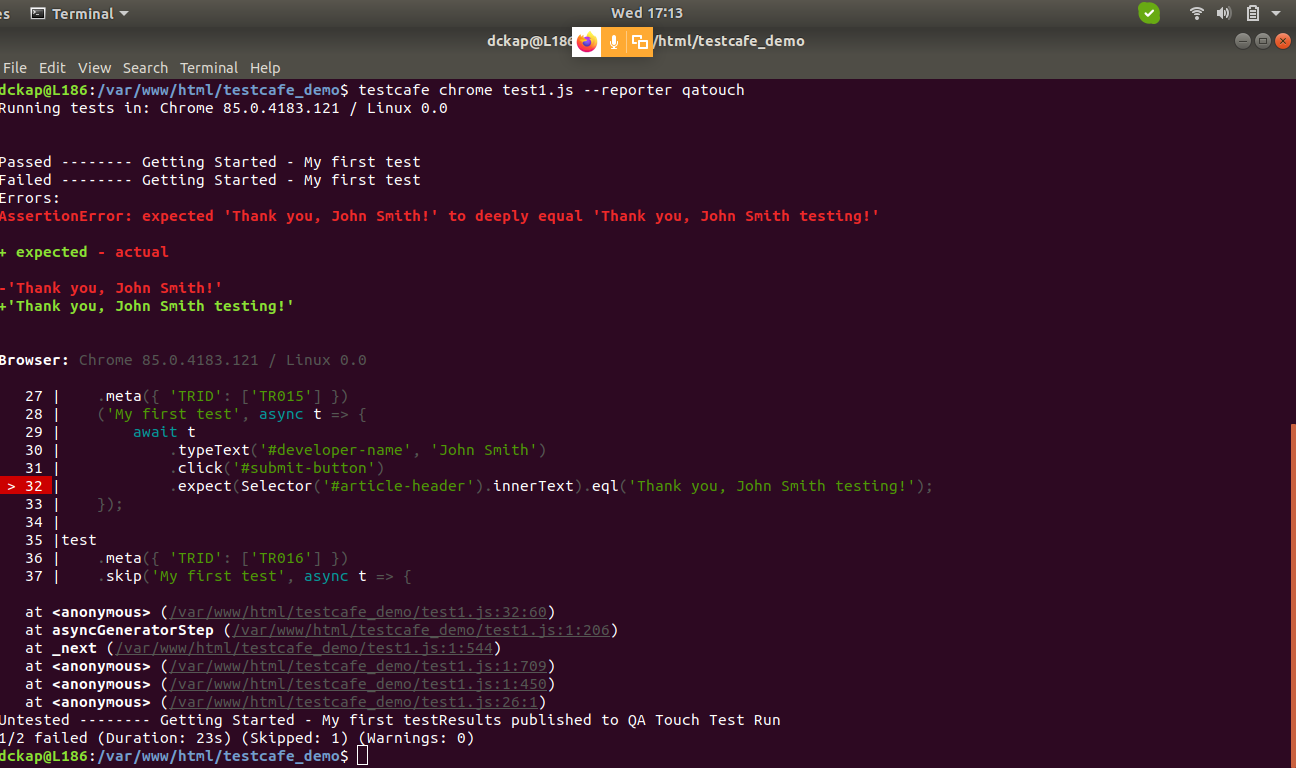Viewport: 1296px width, 768px height.
Task: Open the test1.js:32:60 stack trace link
Action: click(x=357, y=612)
